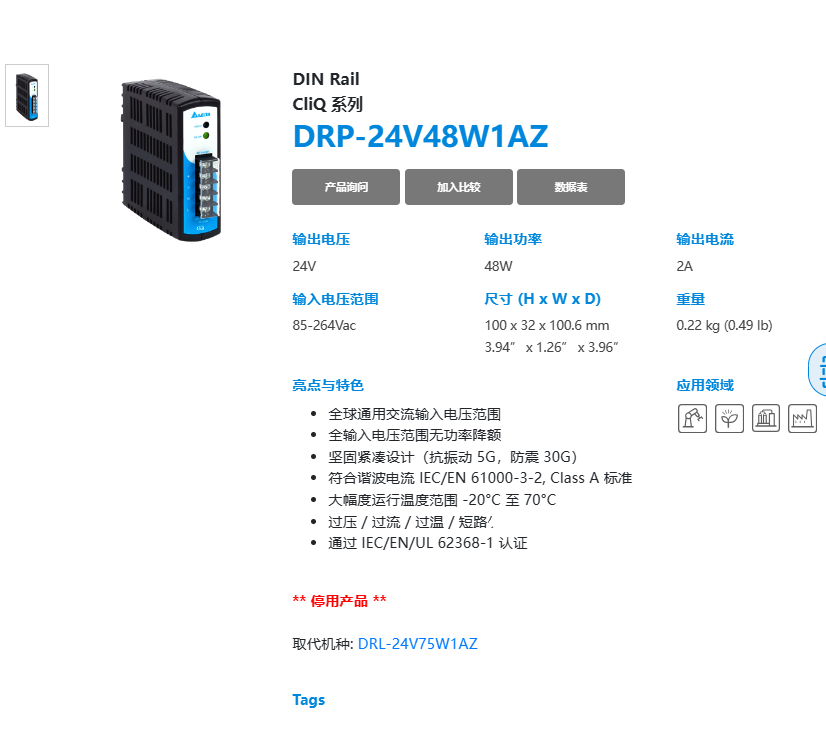
Task: Click the 尺寸 (H x W x D) label
Action: (x=543, y=299)
